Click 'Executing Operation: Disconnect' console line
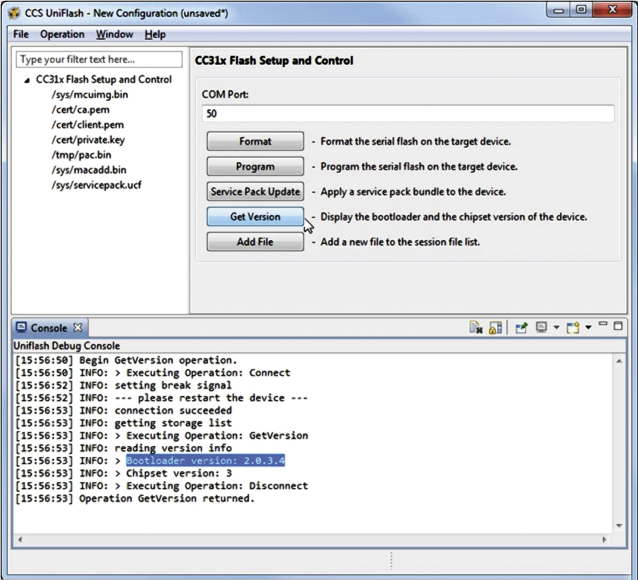This screenshot has width=638, height=580. [162, 486]
